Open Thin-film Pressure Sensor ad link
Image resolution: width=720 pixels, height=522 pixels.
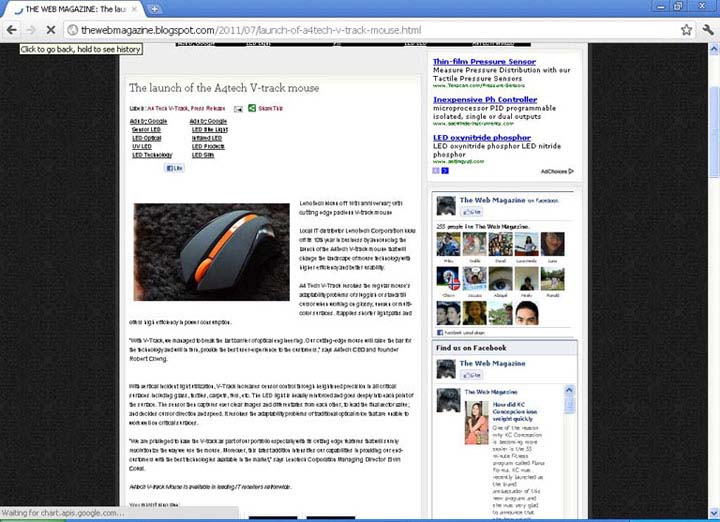click(x=484, y=62)
